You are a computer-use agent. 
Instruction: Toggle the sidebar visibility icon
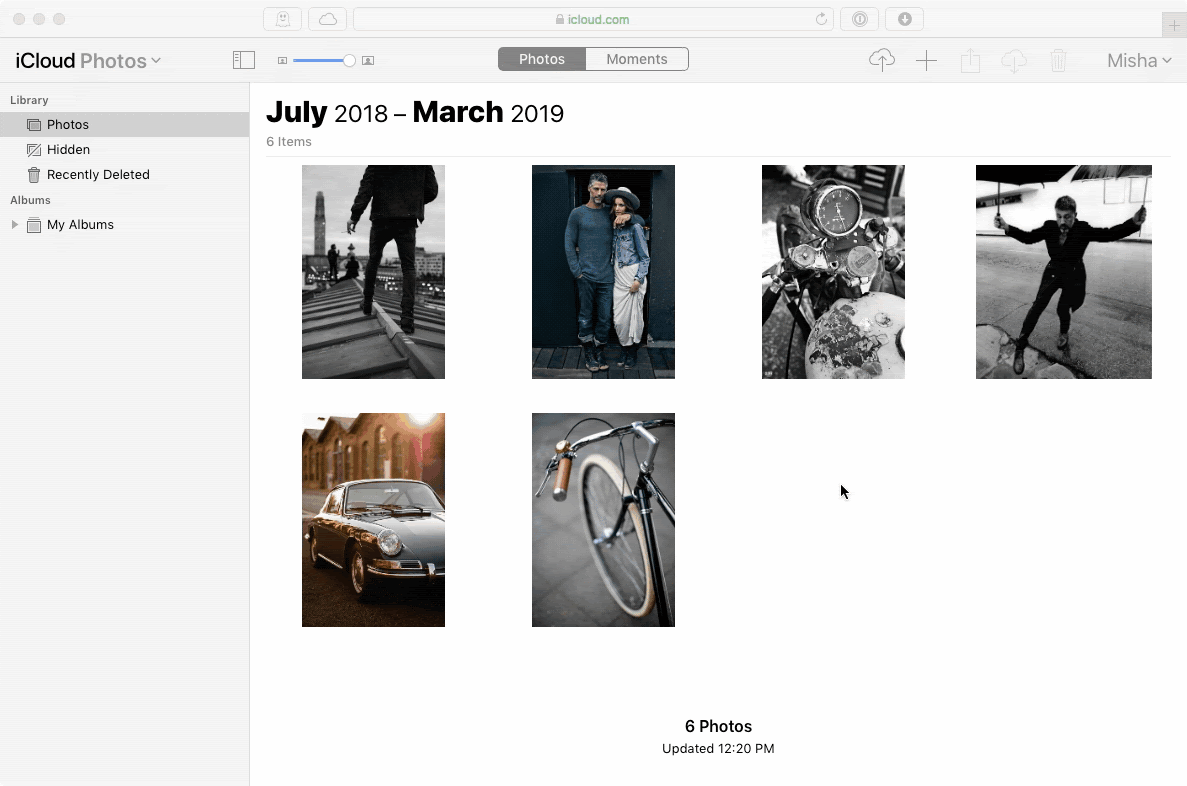tap(244, 60)
